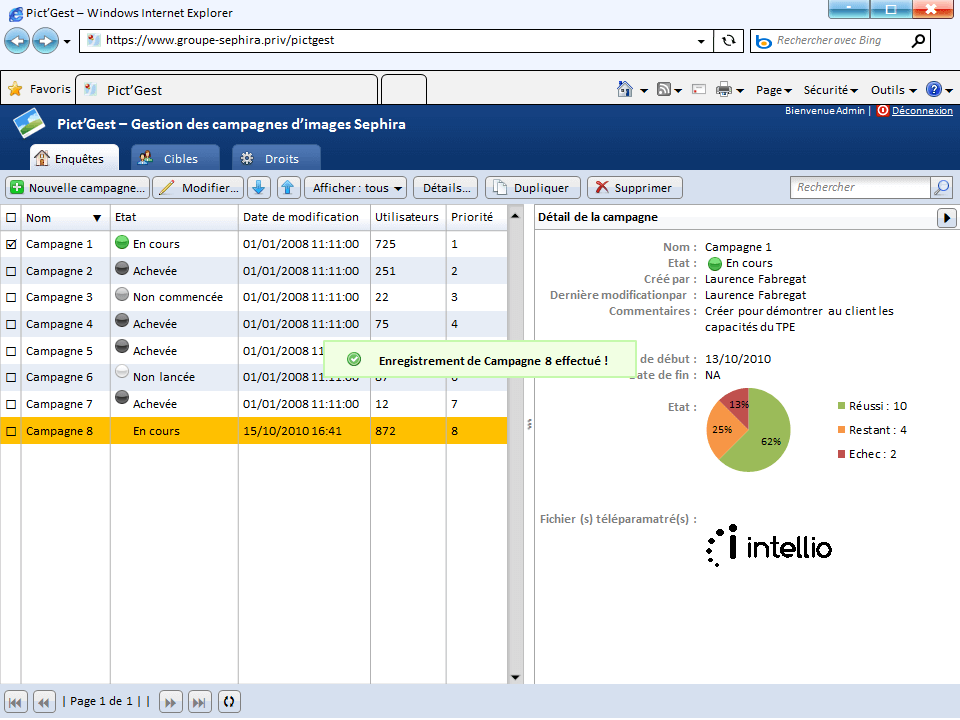The image size is (960, 720).
Task: Open the Sécurité menu dropdown
Action: tap(831, 90)
